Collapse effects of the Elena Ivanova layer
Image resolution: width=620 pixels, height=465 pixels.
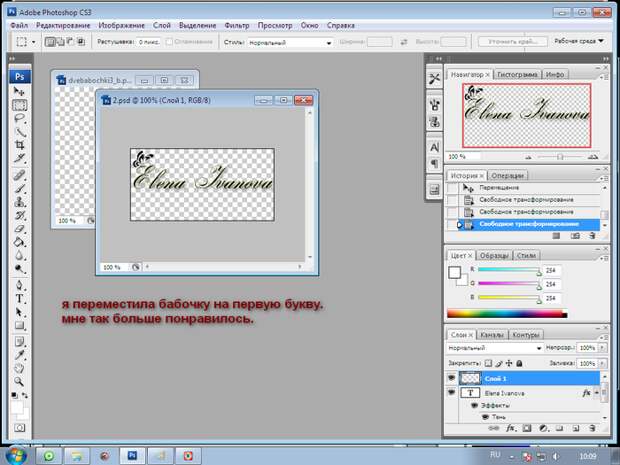pos(596,393)
